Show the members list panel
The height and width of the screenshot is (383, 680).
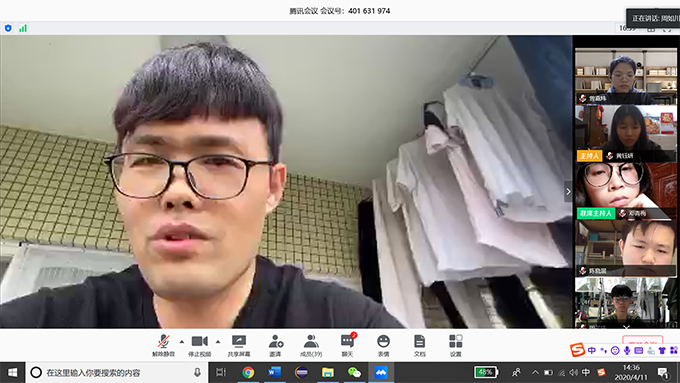(x=311, y=346)
